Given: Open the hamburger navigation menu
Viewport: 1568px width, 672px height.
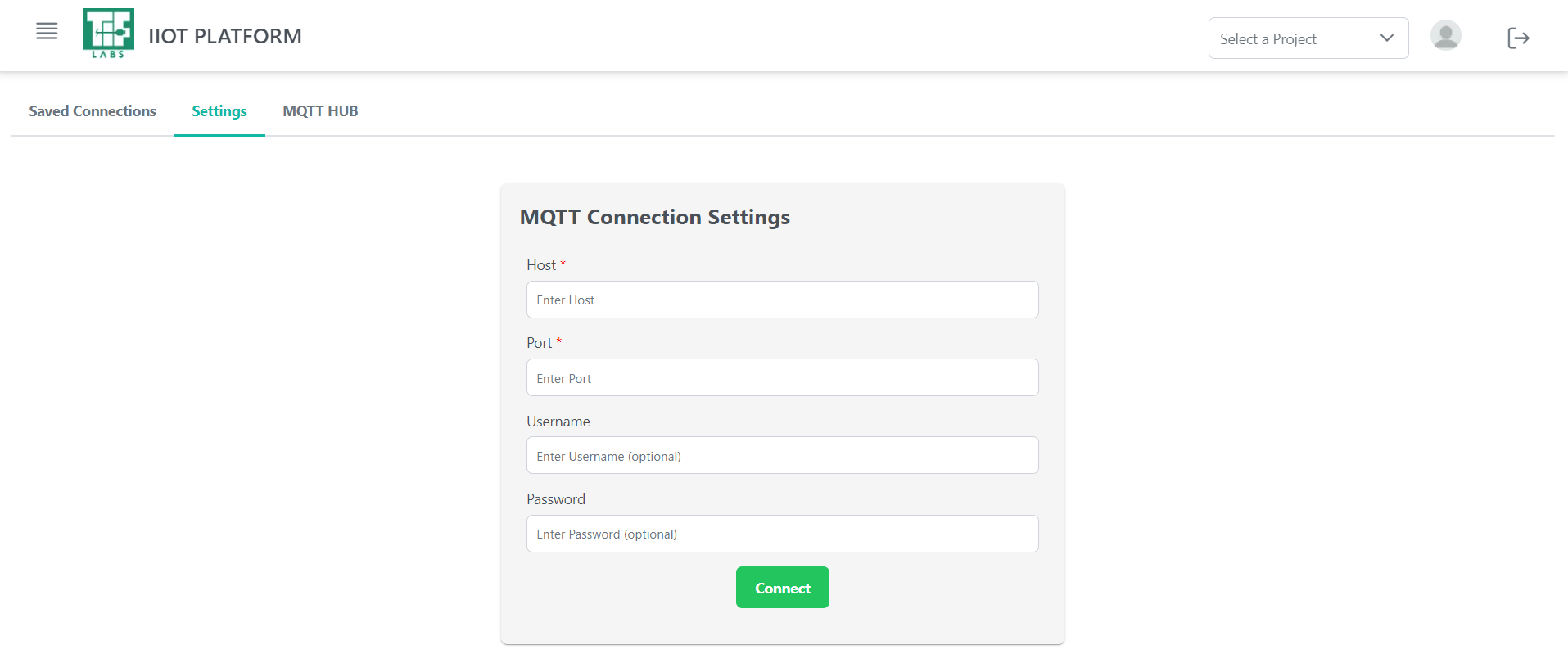Looking at the screenshot, I should 47,32.
